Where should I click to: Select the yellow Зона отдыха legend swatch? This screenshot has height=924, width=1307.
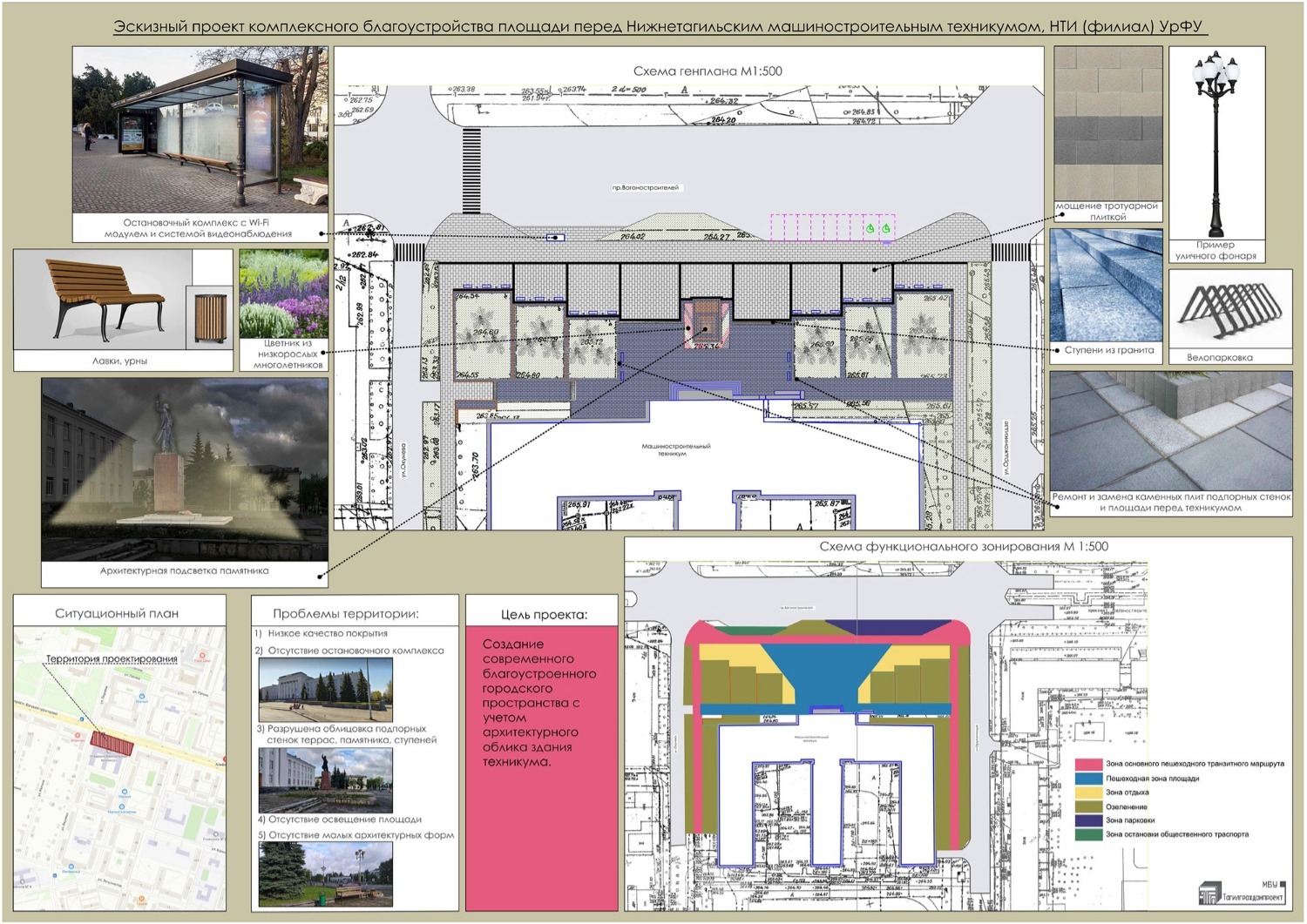[1088, 792]
